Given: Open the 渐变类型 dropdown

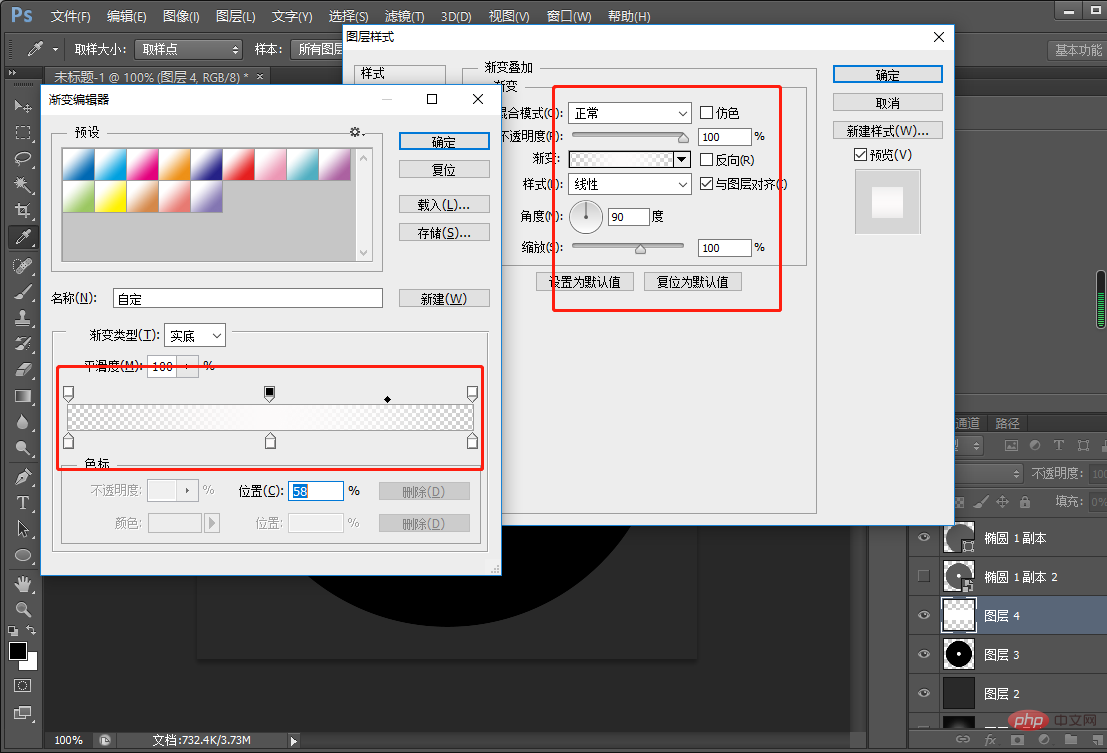Looking at the screenshot, I should pos(194,335).
